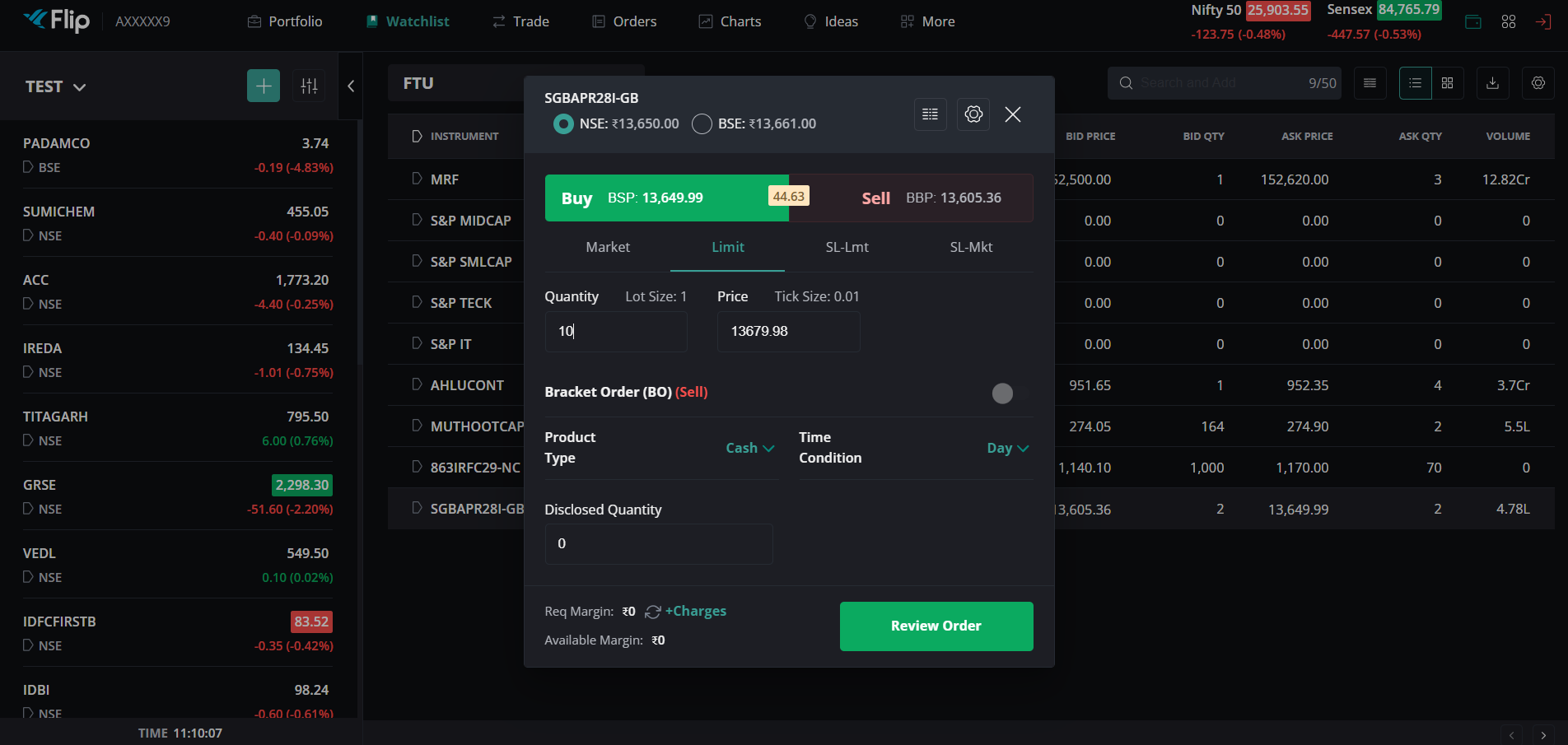The width and height of the screenshot is (1568, 745).
Task: Close the SGBAPR28I-GB order dialog
Action: tap(1013, 114)
